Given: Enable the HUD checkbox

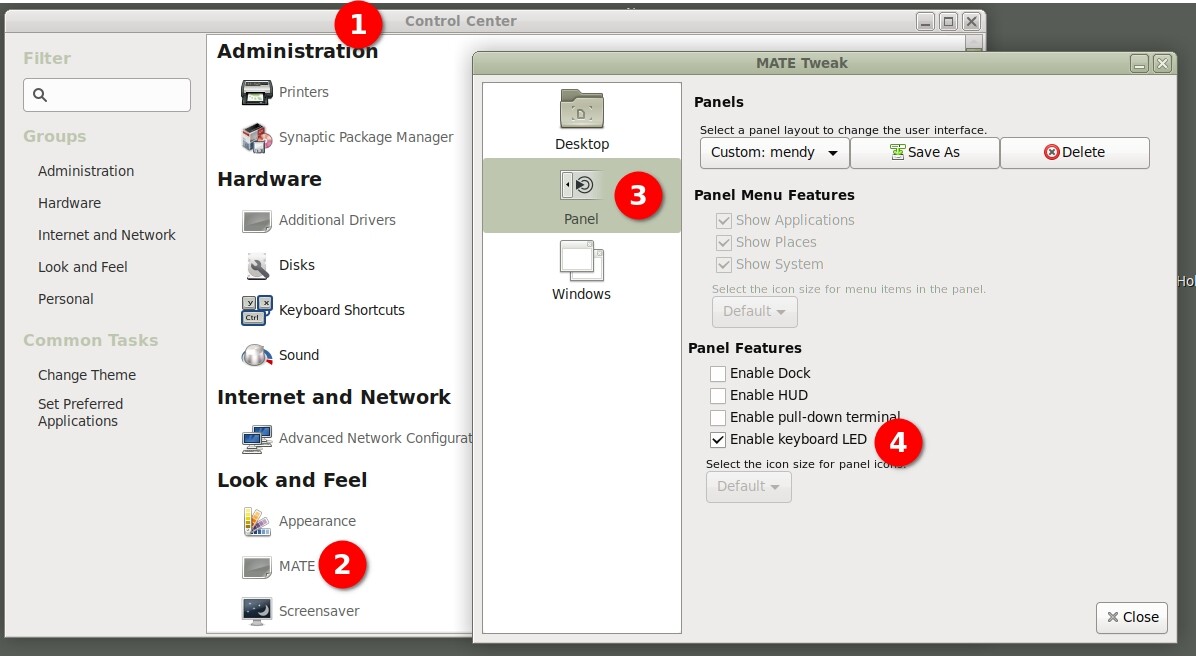Looking at the screenshot, I should [x=718, y=396].
